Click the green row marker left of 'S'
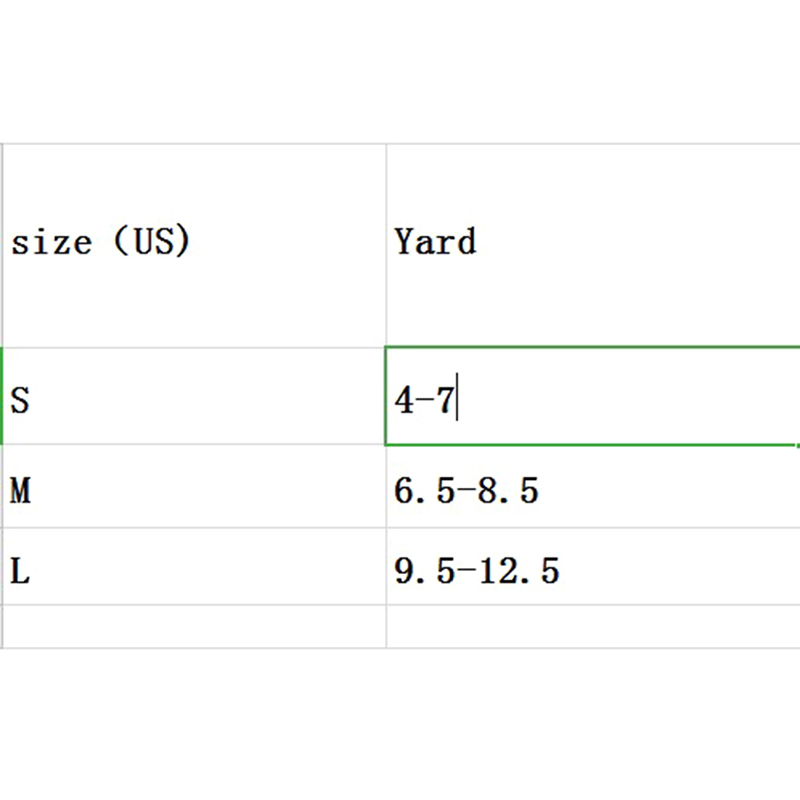This screenshot has width=800, height=800. 2,397
